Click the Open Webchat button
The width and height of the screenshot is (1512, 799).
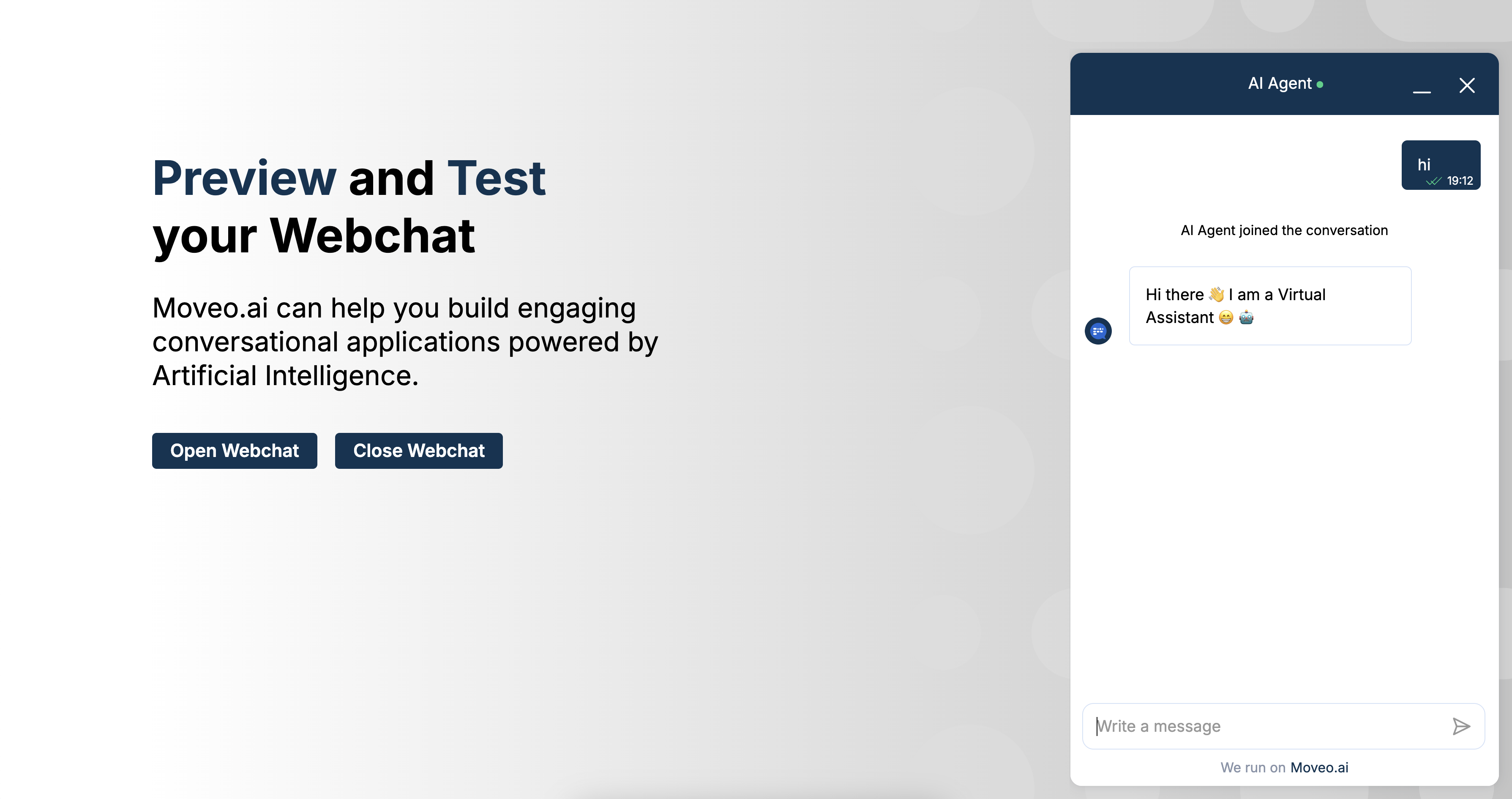234,450
